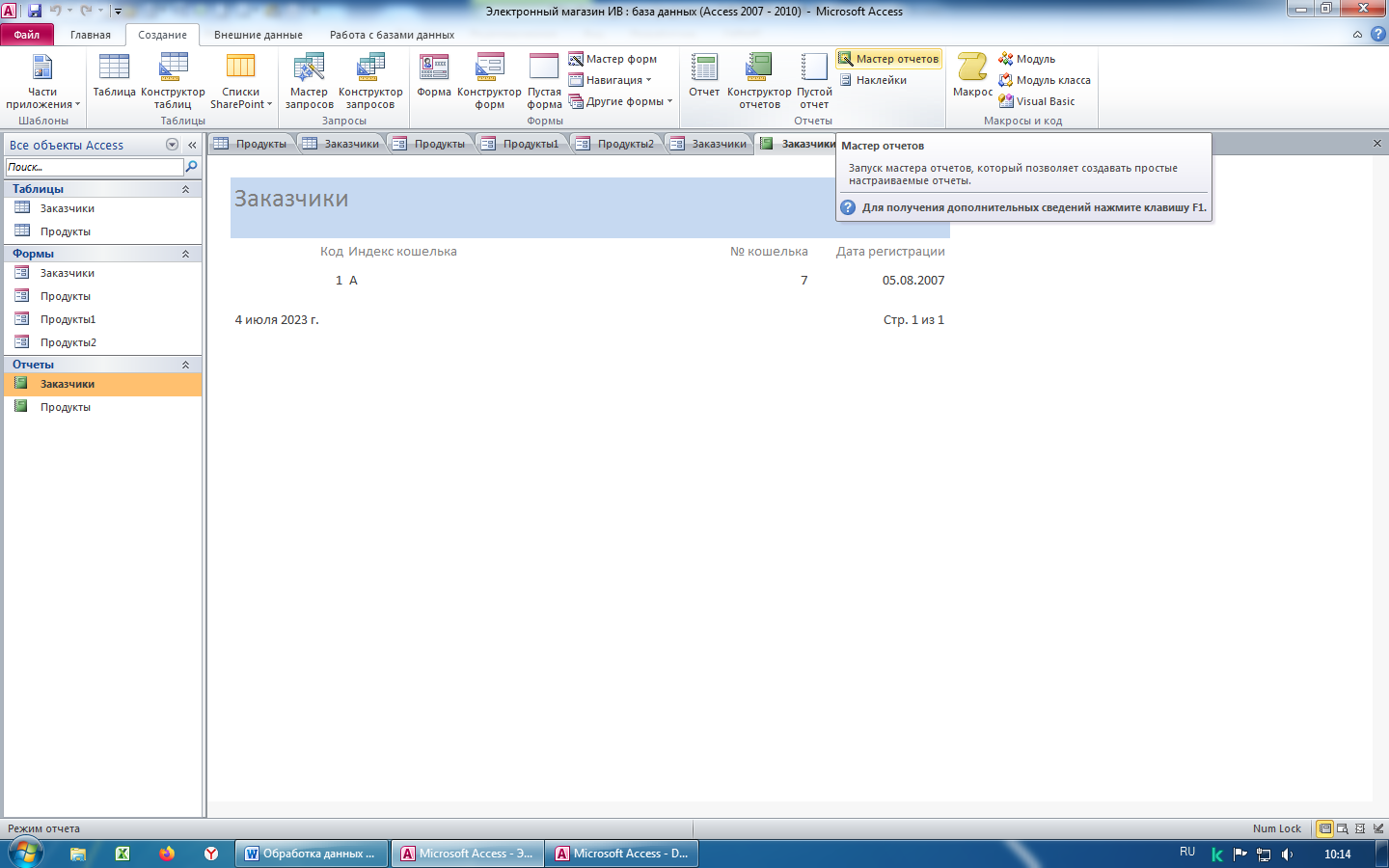Click the RU language indicator in tray
The width and height of the screenshot is (1389, 868).
click(x=1187, y=852)
